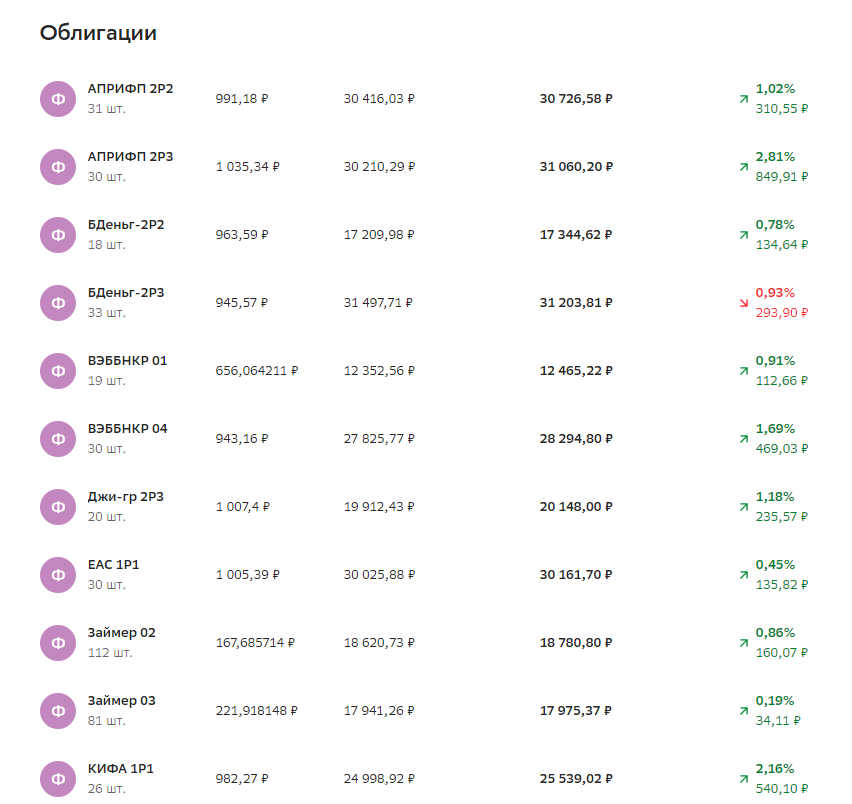This screenshot has height=804, width=852.
Task: Click the round icon for КИФА 1Р1
Action: (x=58, y=778)
